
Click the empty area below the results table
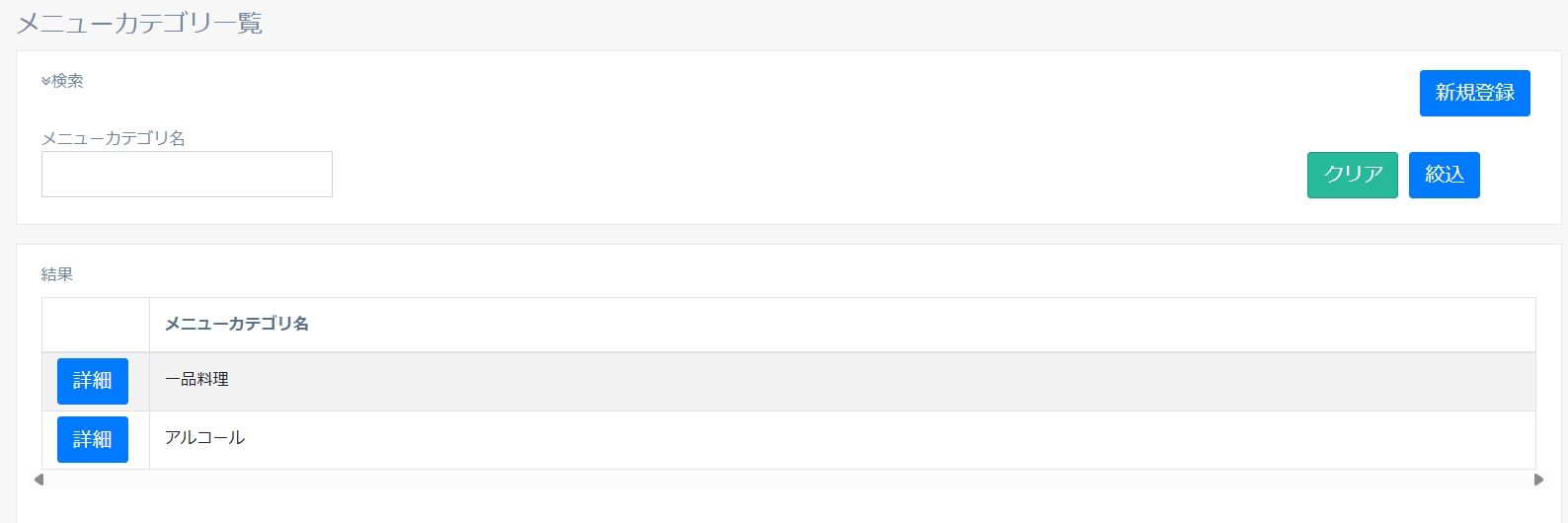[788, 505]
